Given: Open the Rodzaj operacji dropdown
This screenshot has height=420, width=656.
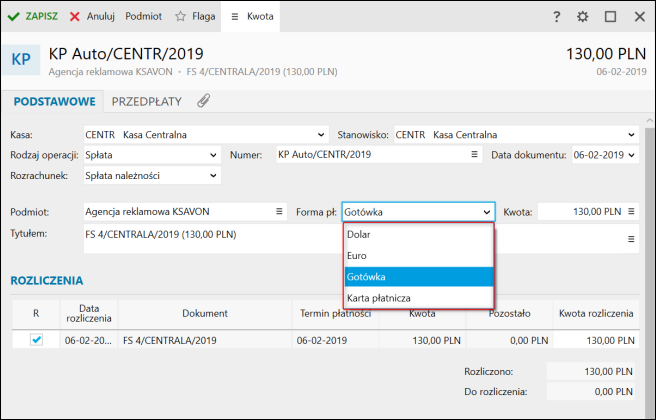Looking at the screenshot, I should [x=213, y=155].
